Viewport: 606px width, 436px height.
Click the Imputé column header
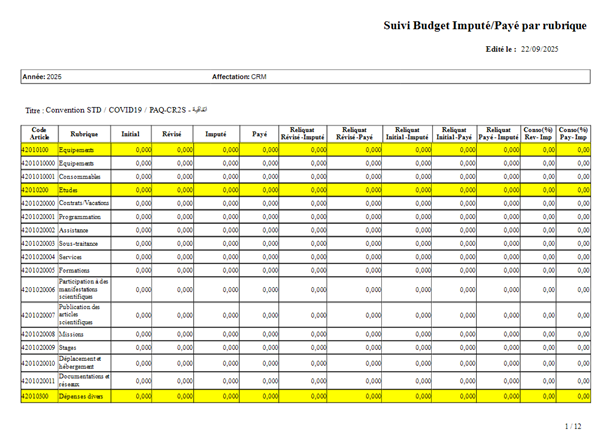pos(216,134)
